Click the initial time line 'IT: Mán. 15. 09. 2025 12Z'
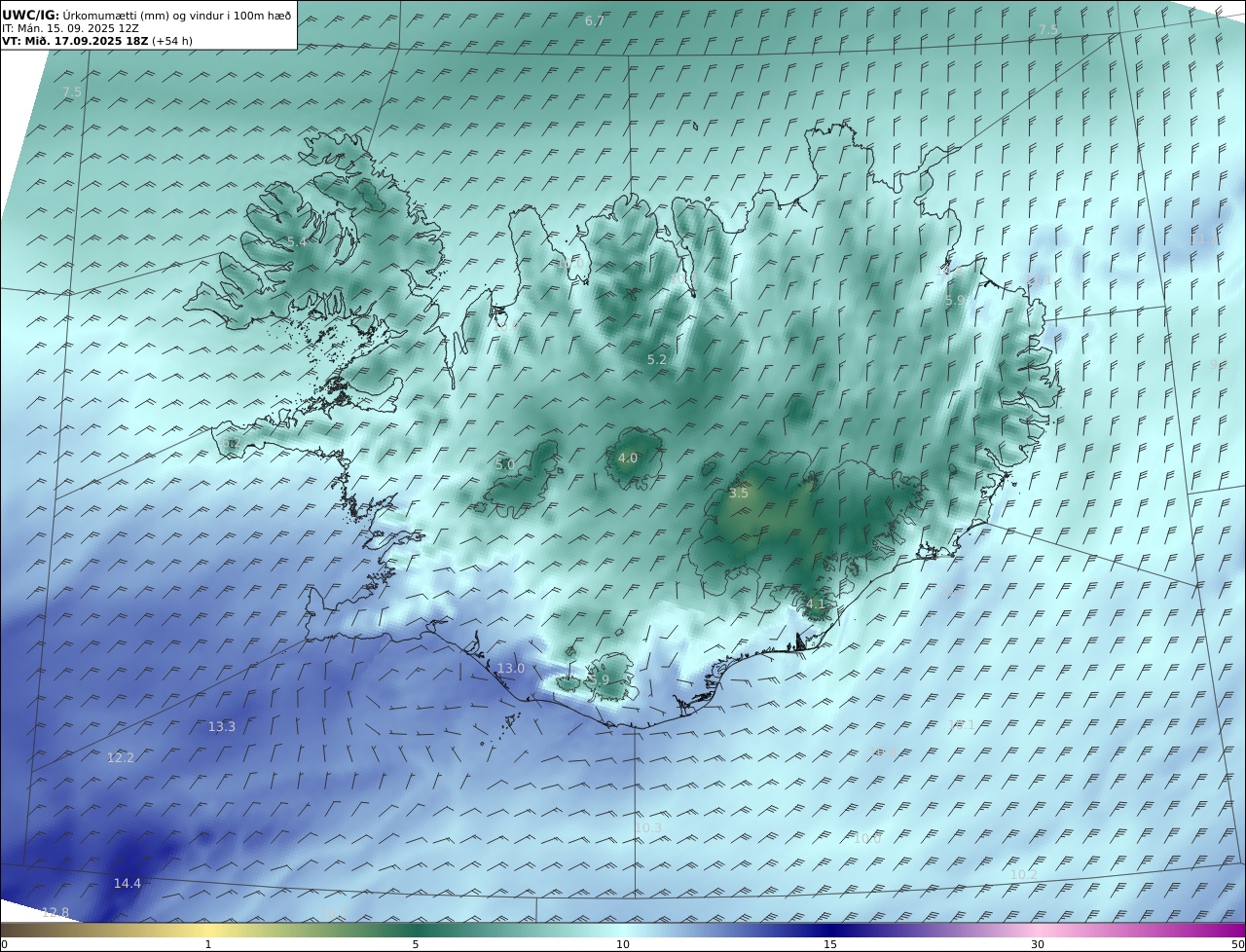1246x952 pixels. 70,28
